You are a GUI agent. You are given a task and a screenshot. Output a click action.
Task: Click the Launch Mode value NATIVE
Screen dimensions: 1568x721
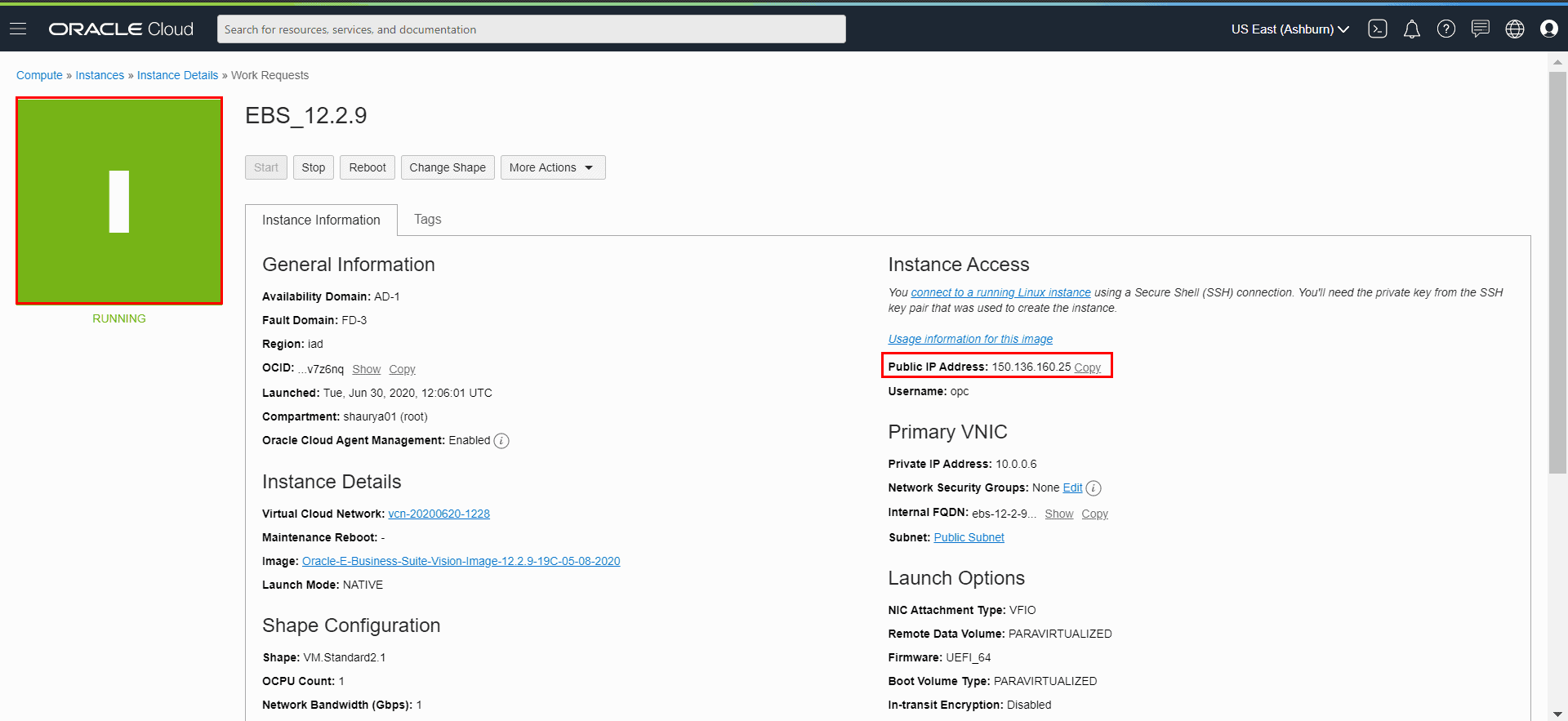[x=363, y=585]
